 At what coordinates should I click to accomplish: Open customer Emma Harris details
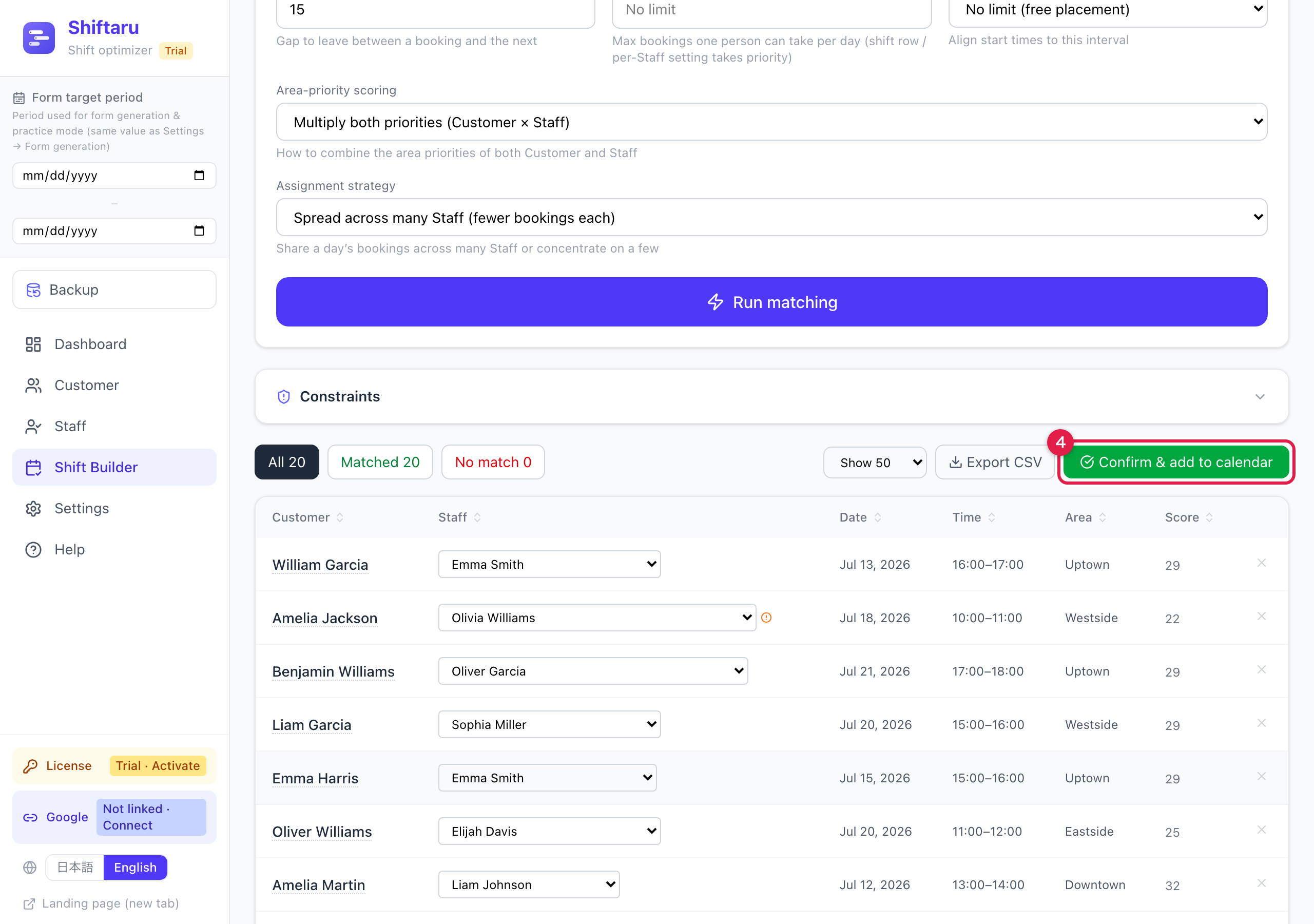(315, 778)
